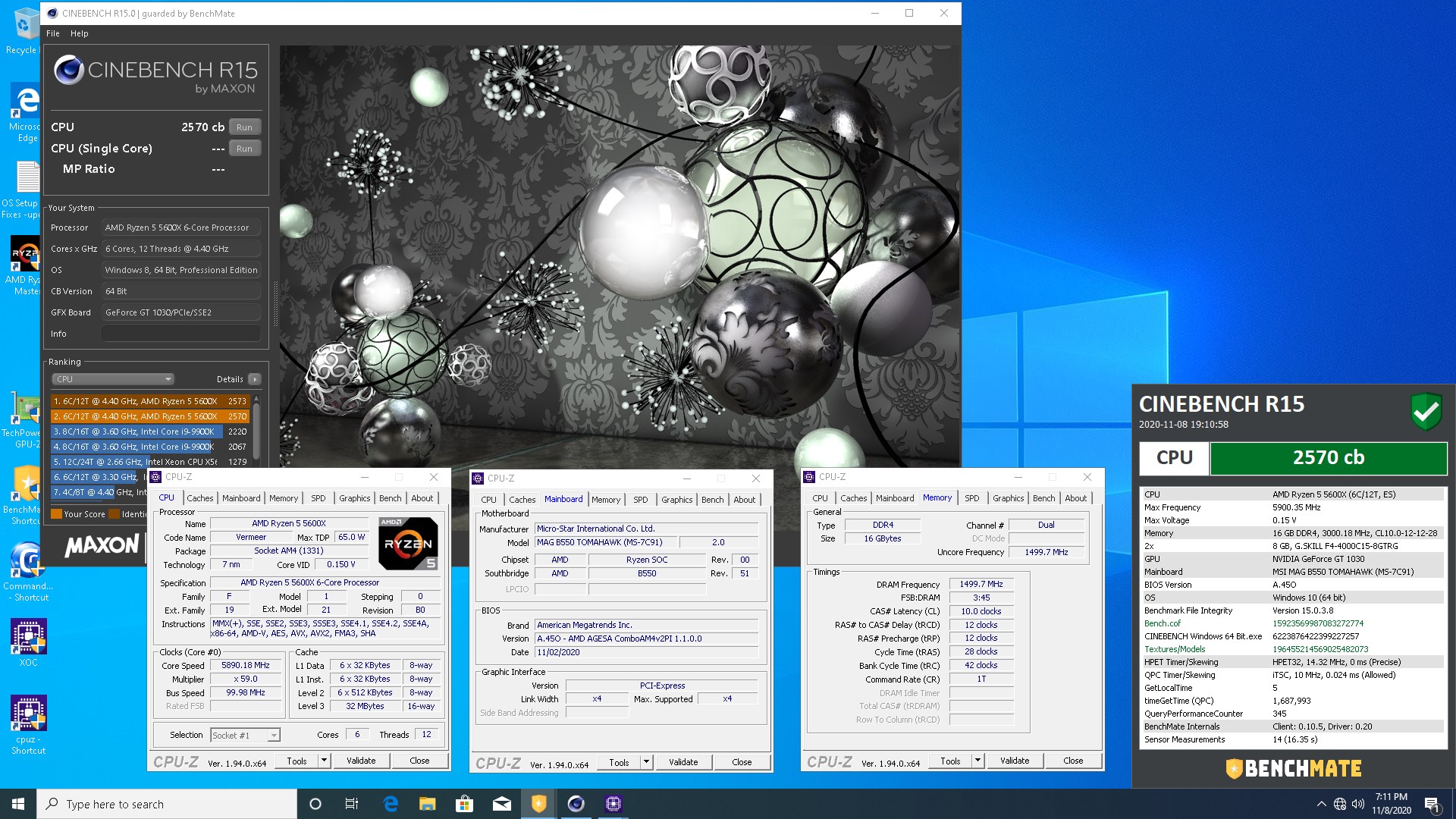Screen dimensions: 1456x819
Task: Switch to BenchMate via taskbar shield icon
Action: (538, 804)
